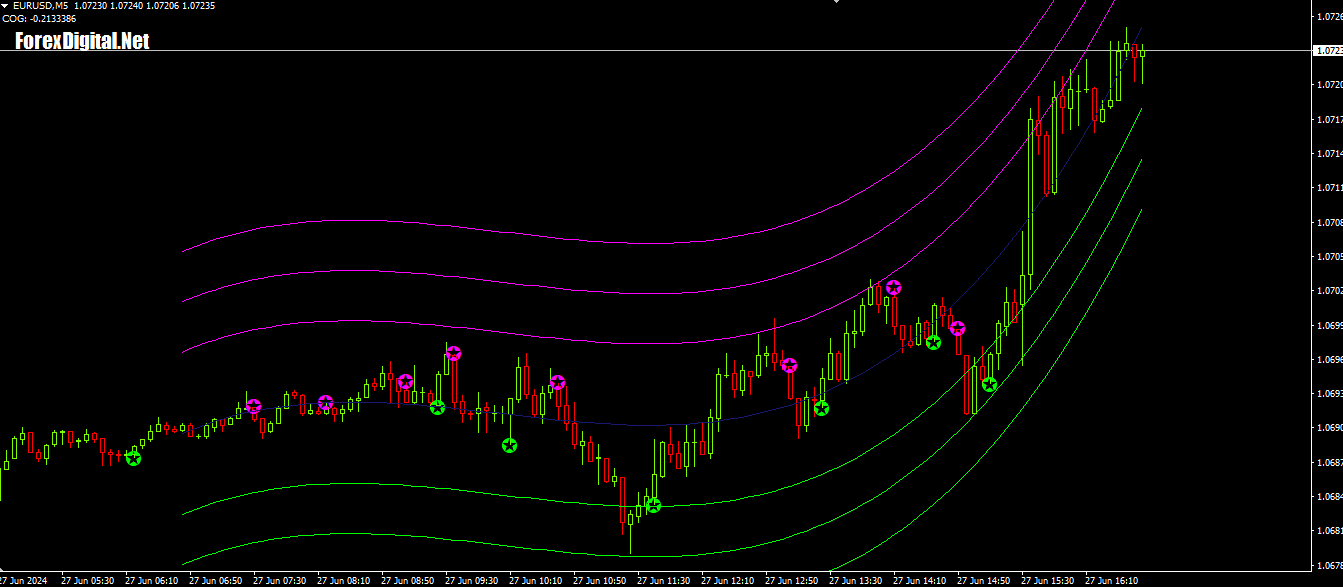Click the ForexDigital.Net watermark text
This screenshot has height=587, width=1343.
pyautogui.click(x=82, y=41)
